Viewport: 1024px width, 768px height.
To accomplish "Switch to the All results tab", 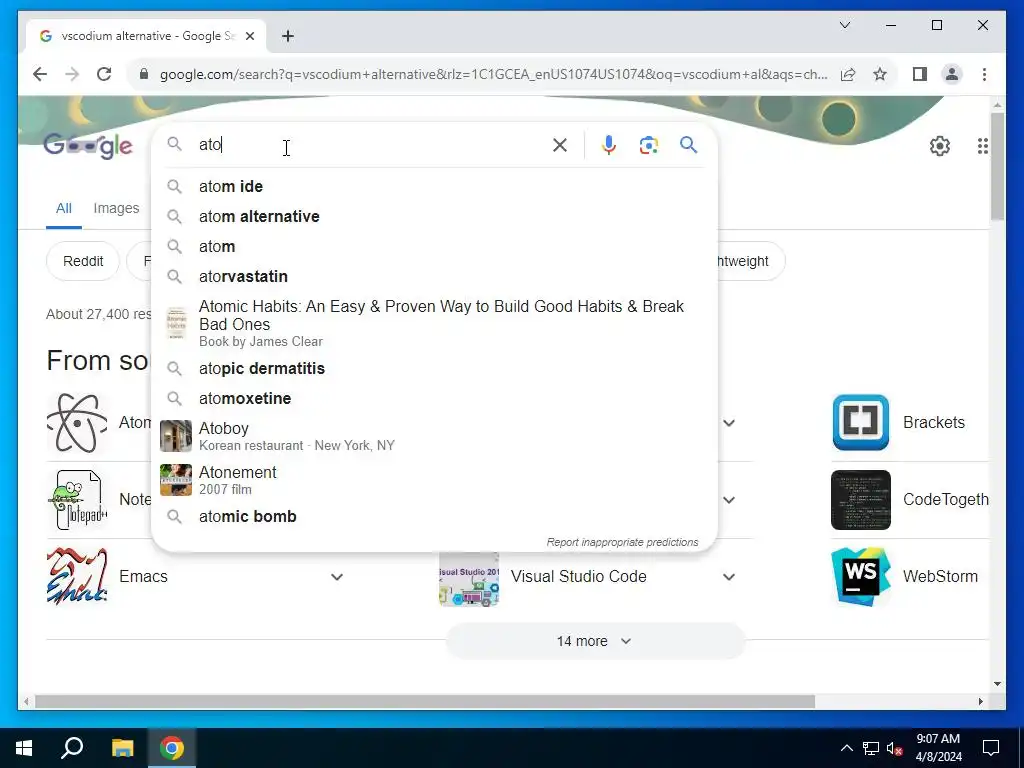I will coord(63,208).
